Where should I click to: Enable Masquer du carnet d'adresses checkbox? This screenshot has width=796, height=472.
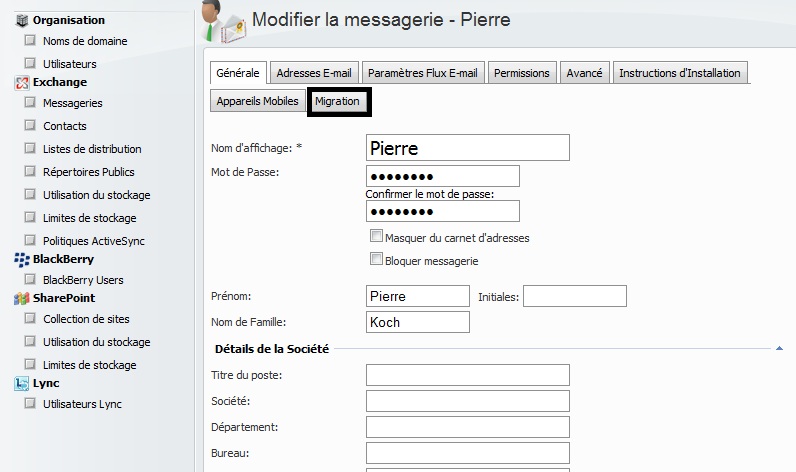pos(377,237)
